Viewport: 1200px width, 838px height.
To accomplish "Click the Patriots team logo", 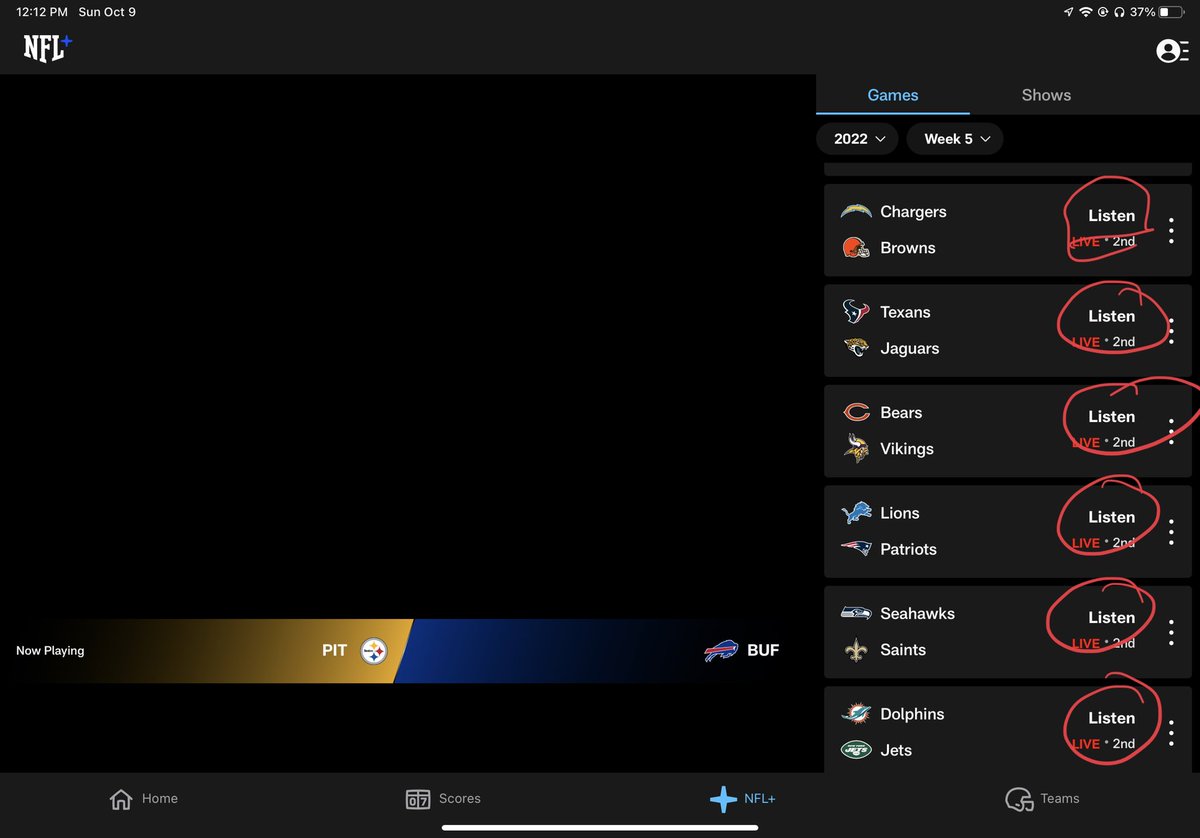I will 856,549.
